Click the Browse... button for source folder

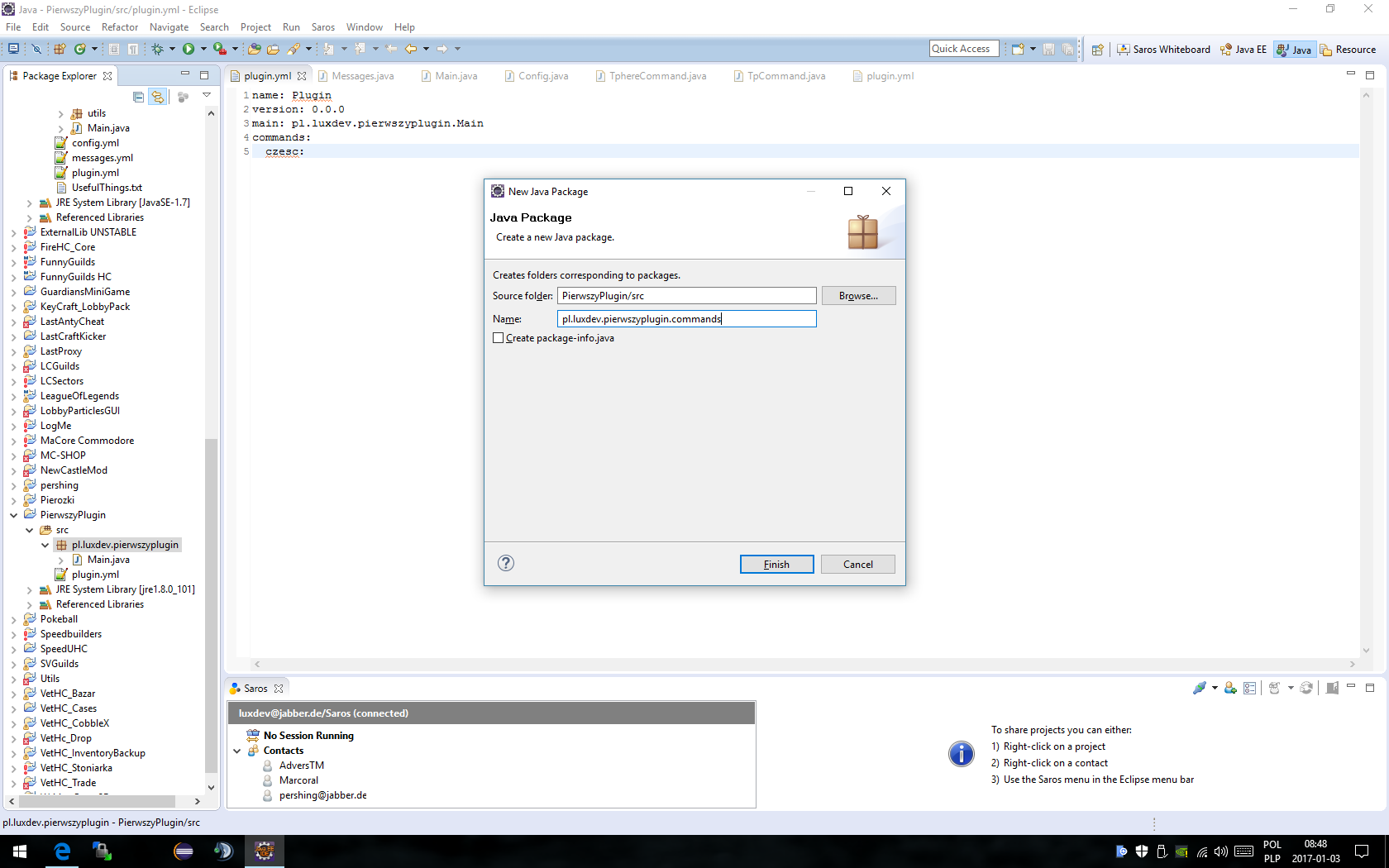pyautogui.click(x=857, y=296)
